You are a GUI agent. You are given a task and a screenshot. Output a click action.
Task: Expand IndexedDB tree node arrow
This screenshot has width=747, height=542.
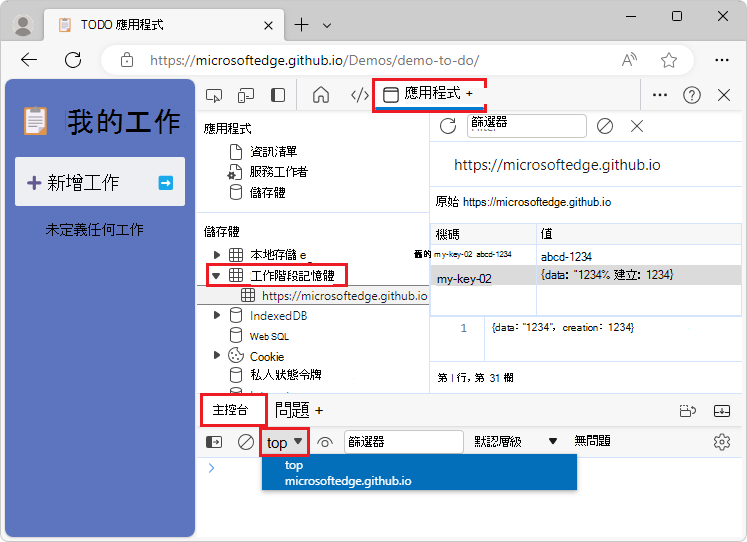[217, 315]
